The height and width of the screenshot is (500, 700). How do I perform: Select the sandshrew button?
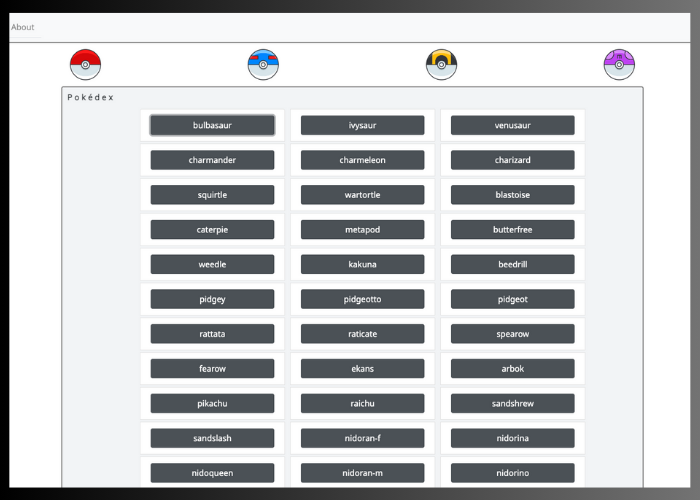click(512, 404)
